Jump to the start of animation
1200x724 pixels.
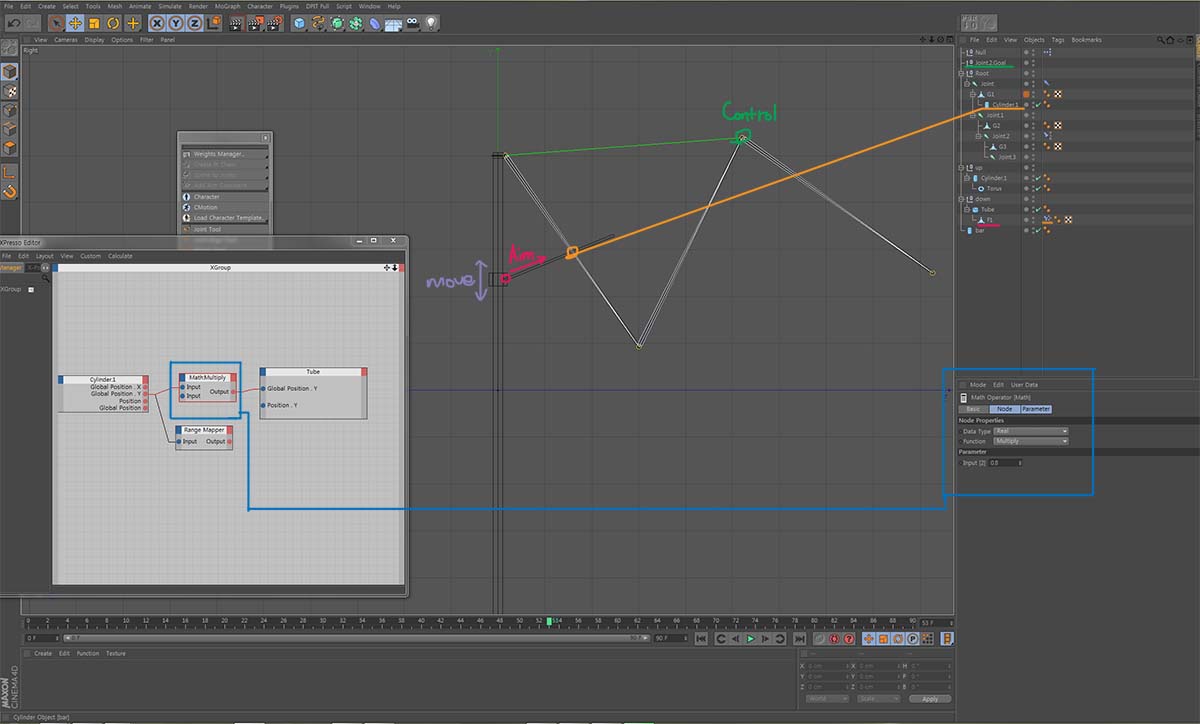[701, 639]
